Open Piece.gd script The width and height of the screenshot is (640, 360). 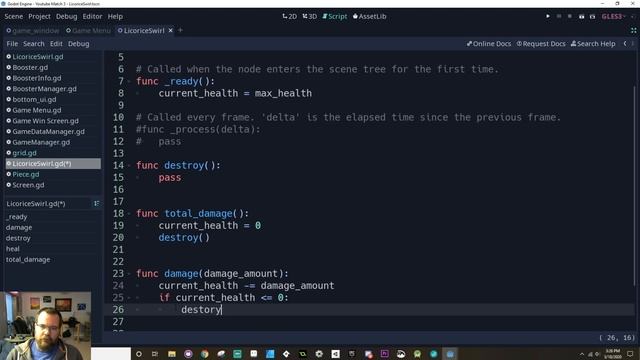coord(53,174)
